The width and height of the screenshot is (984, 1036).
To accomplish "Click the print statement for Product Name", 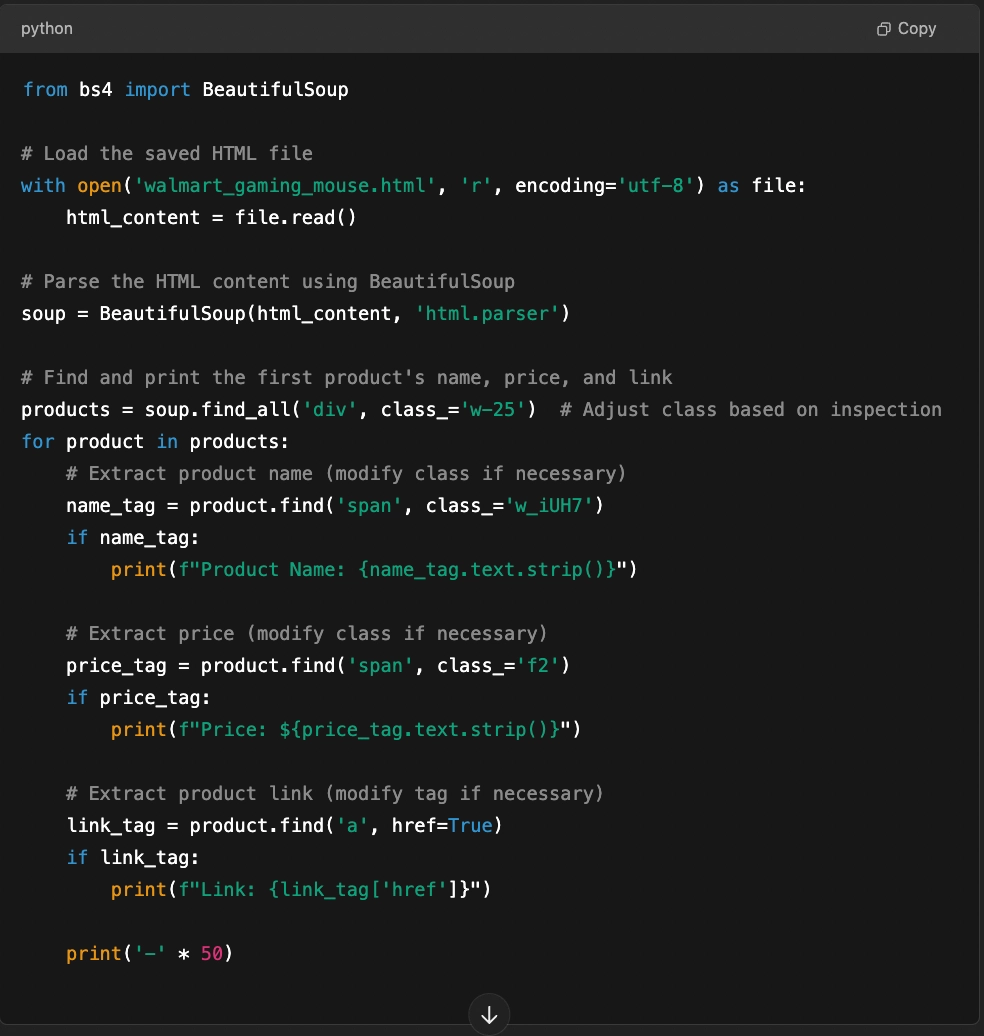I will pyautogui.click(x=374, y=569).
